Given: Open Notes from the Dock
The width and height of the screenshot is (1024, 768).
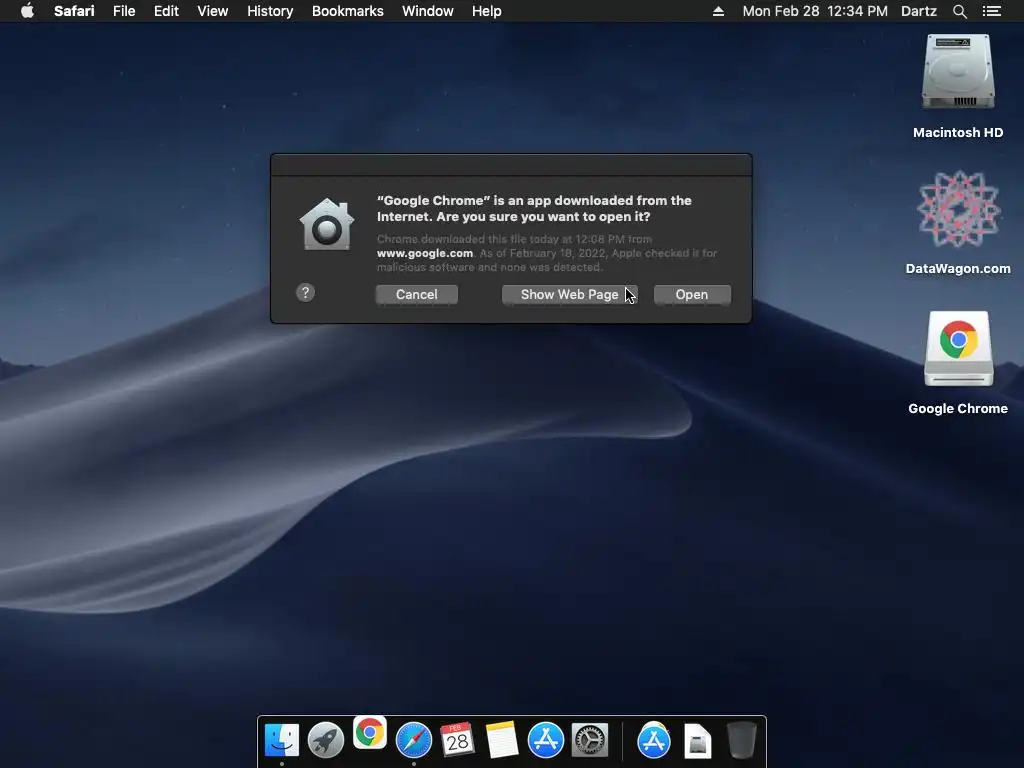Looking at the screenshot, I should 502,740.
